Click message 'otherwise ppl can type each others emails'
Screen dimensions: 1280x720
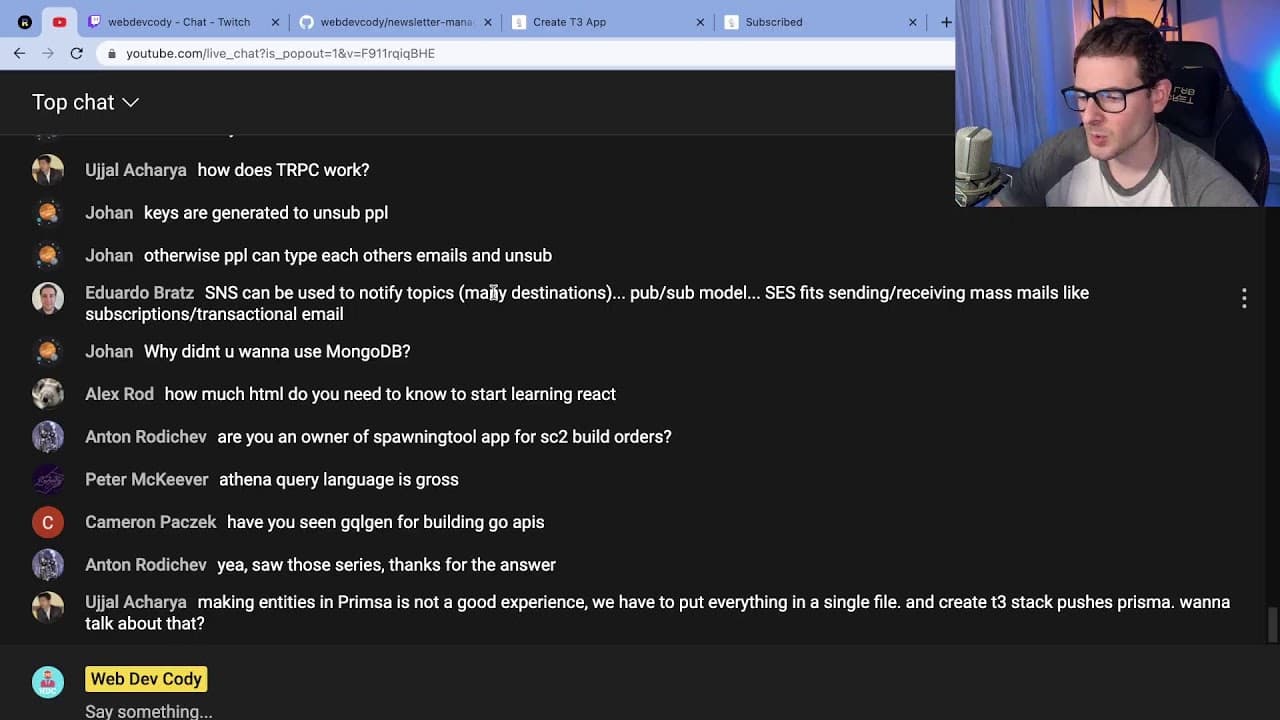pos(348,256)
